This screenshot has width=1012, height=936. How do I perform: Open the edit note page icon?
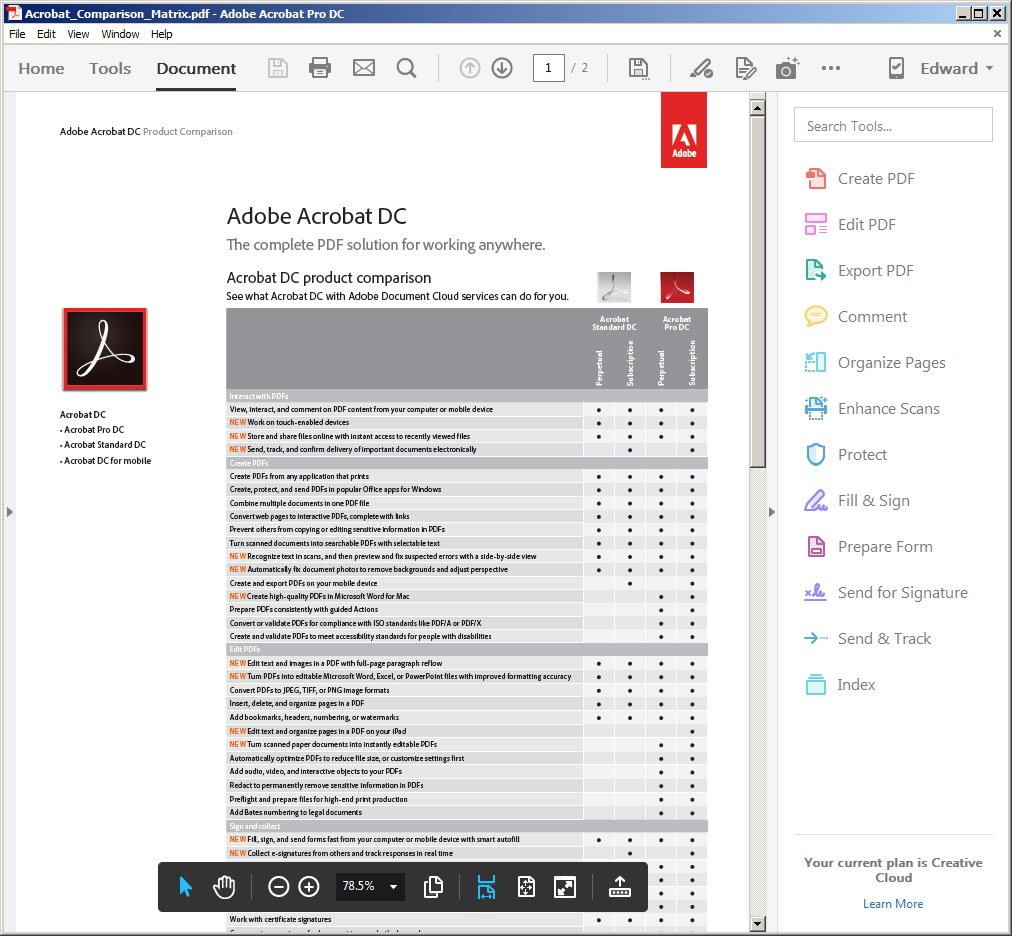tap(745, 68)
